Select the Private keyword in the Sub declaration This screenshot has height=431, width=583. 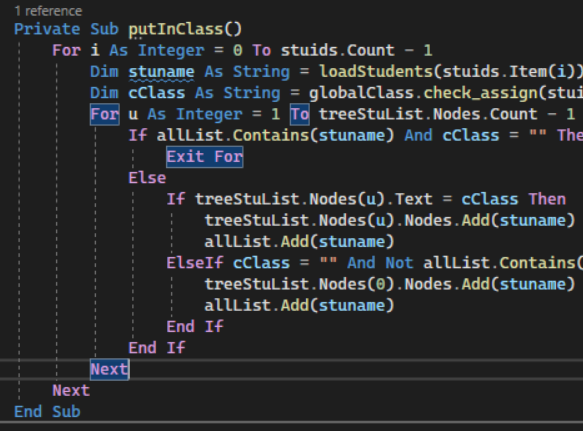click(x=47, y=29)
